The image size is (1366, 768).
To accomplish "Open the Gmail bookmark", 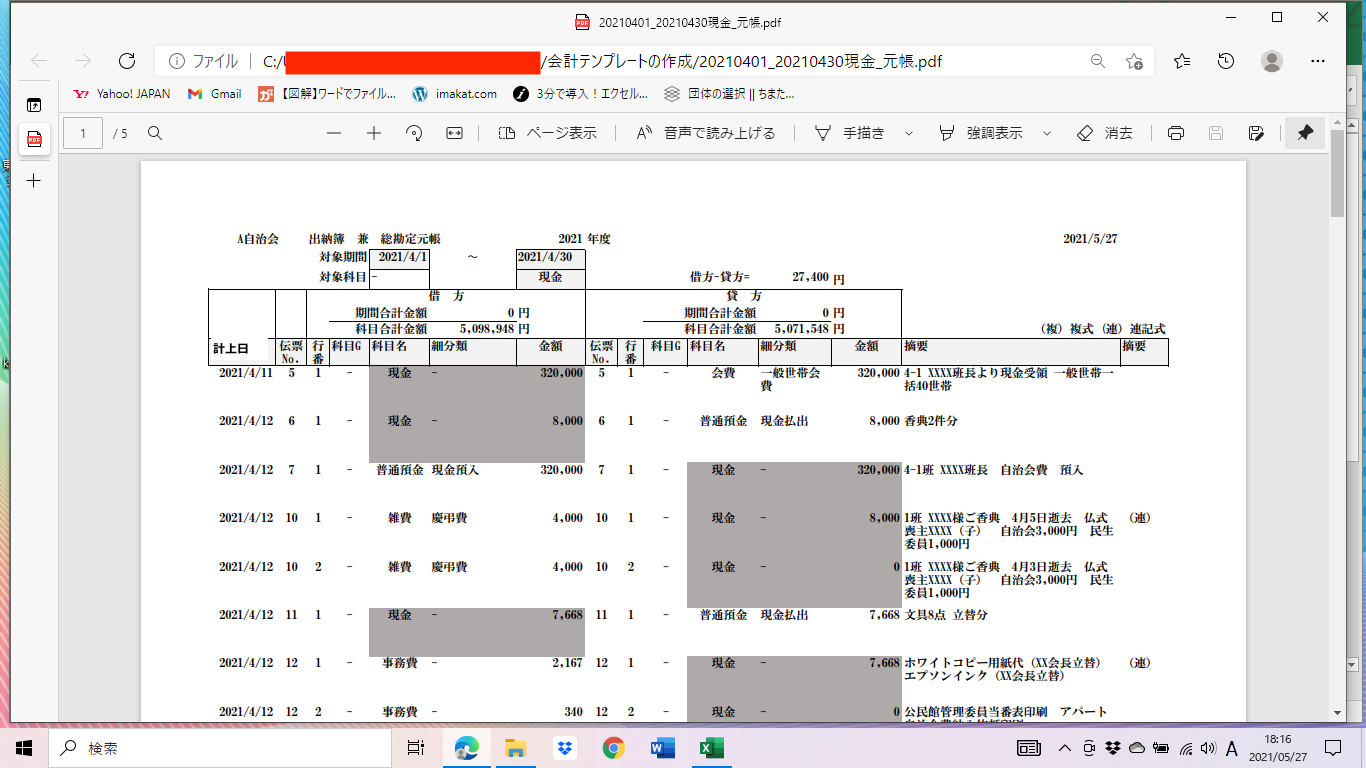I will tap(214, 94).
